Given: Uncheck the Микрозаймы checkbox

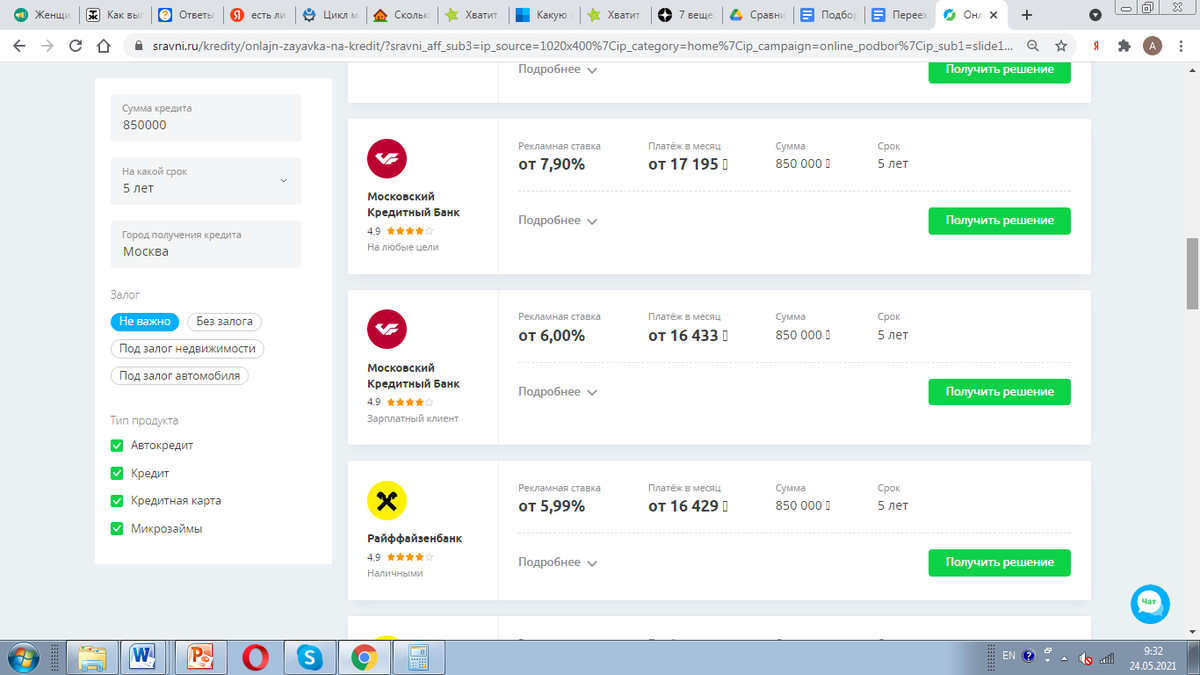Looking at the screenshot, I should click(117, 529).
